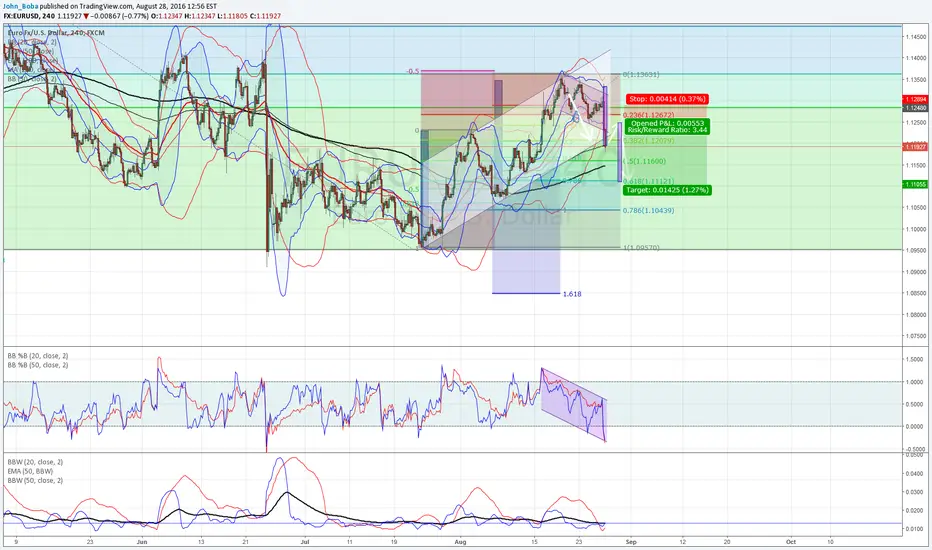Click the BBW (50, close, 2) legend

pos(35,480)
